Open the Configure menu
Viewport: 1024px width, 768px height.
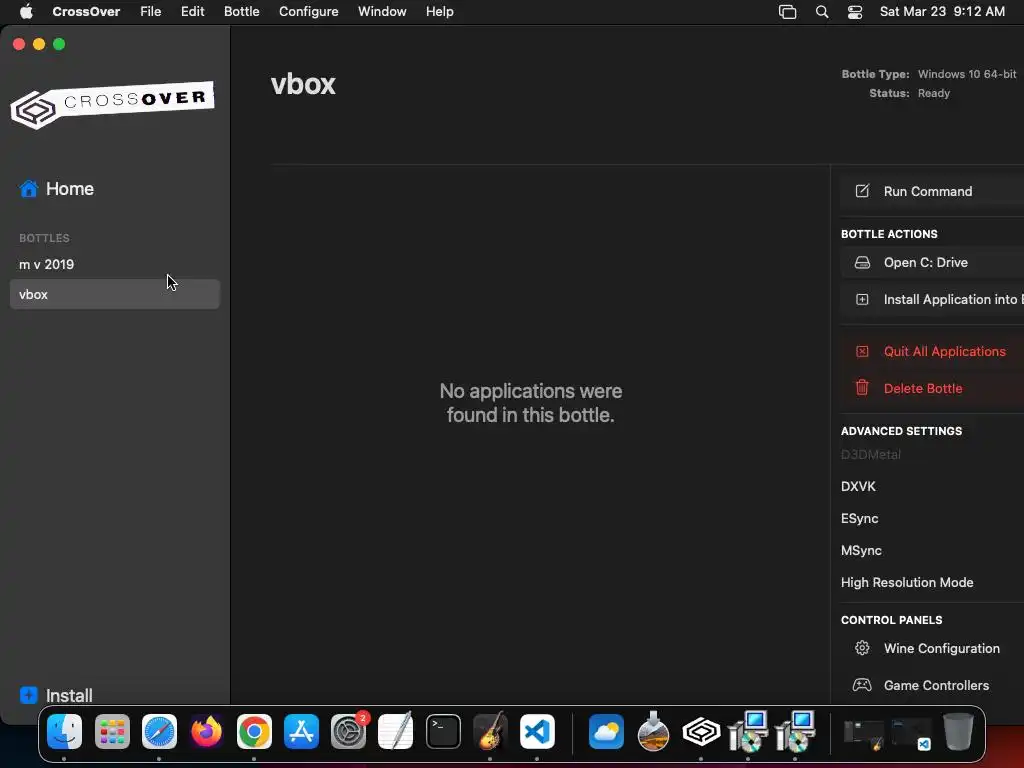(x=308, y=11)
